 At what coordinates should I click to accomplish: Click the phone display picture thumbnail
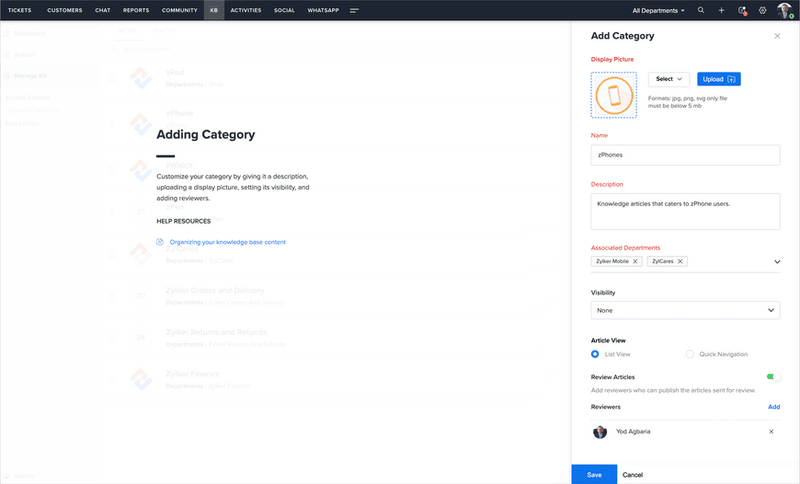click(x=614, y=95)
